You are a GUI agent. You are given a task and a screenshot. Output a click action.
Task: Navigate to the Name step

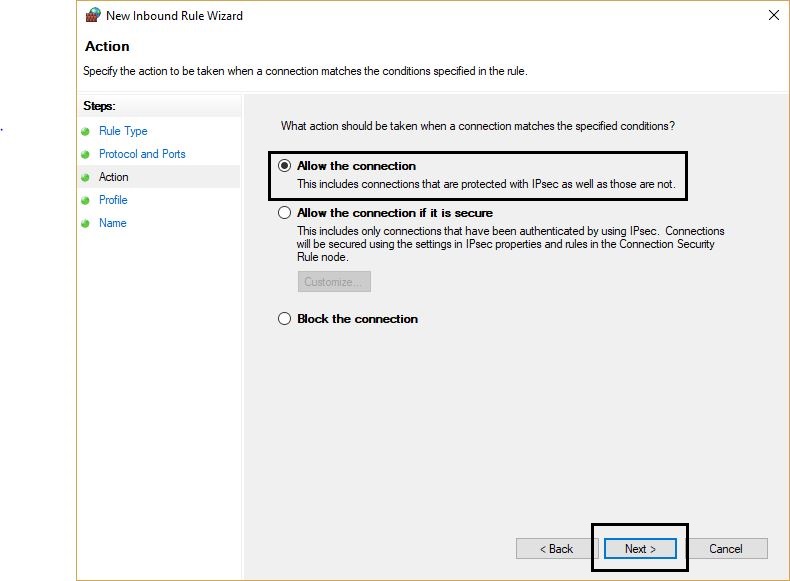pos(112,223)
